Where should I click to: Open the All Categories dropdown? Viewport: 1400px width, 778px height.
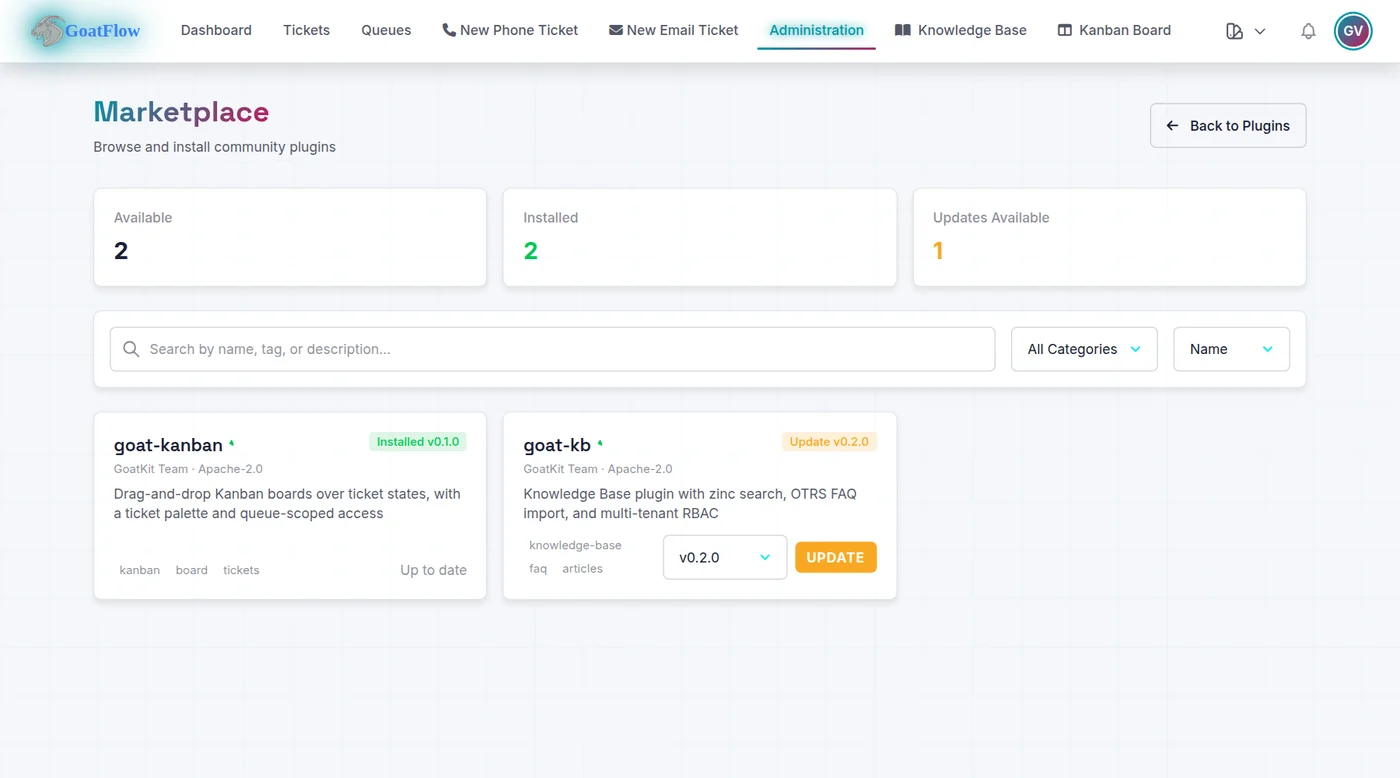pyautogui.click(x=1084, y=349)
